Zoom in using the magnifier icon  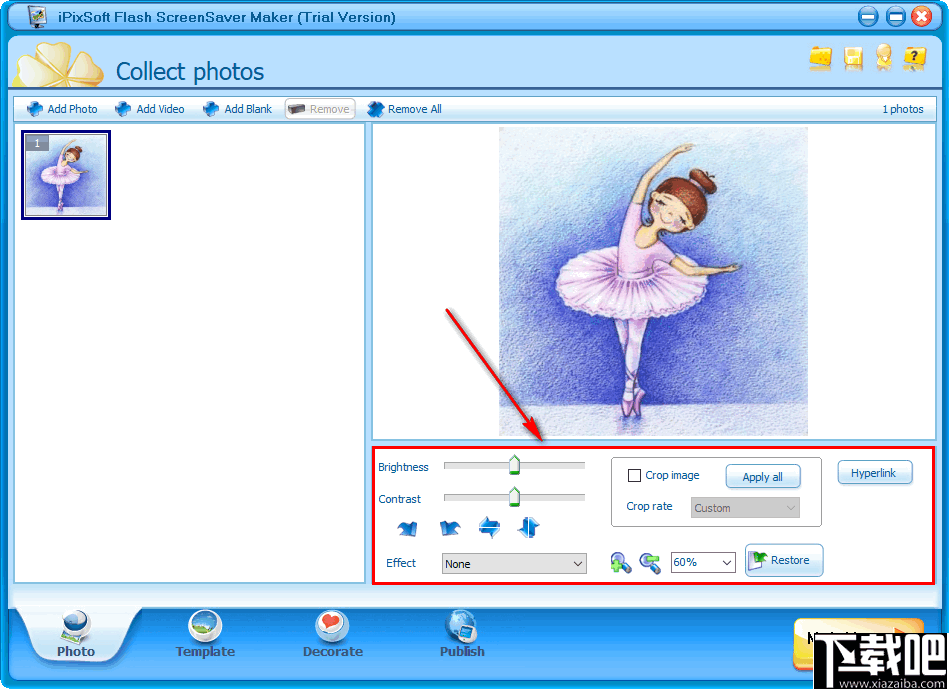click(621, 562)
